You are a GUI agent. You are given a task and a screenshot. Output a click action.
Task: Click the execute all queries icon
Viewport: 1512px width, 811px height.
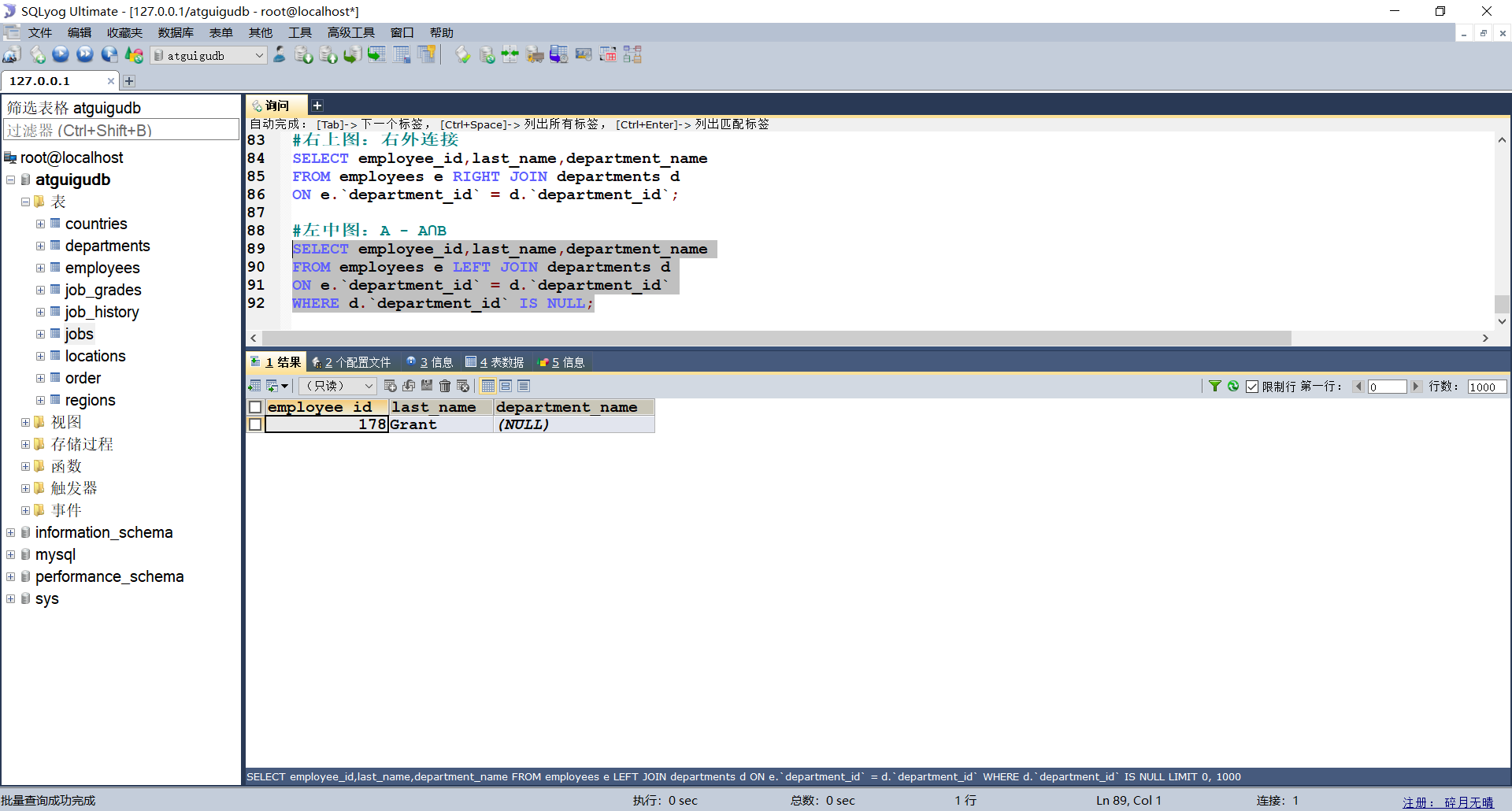(85, 55)
